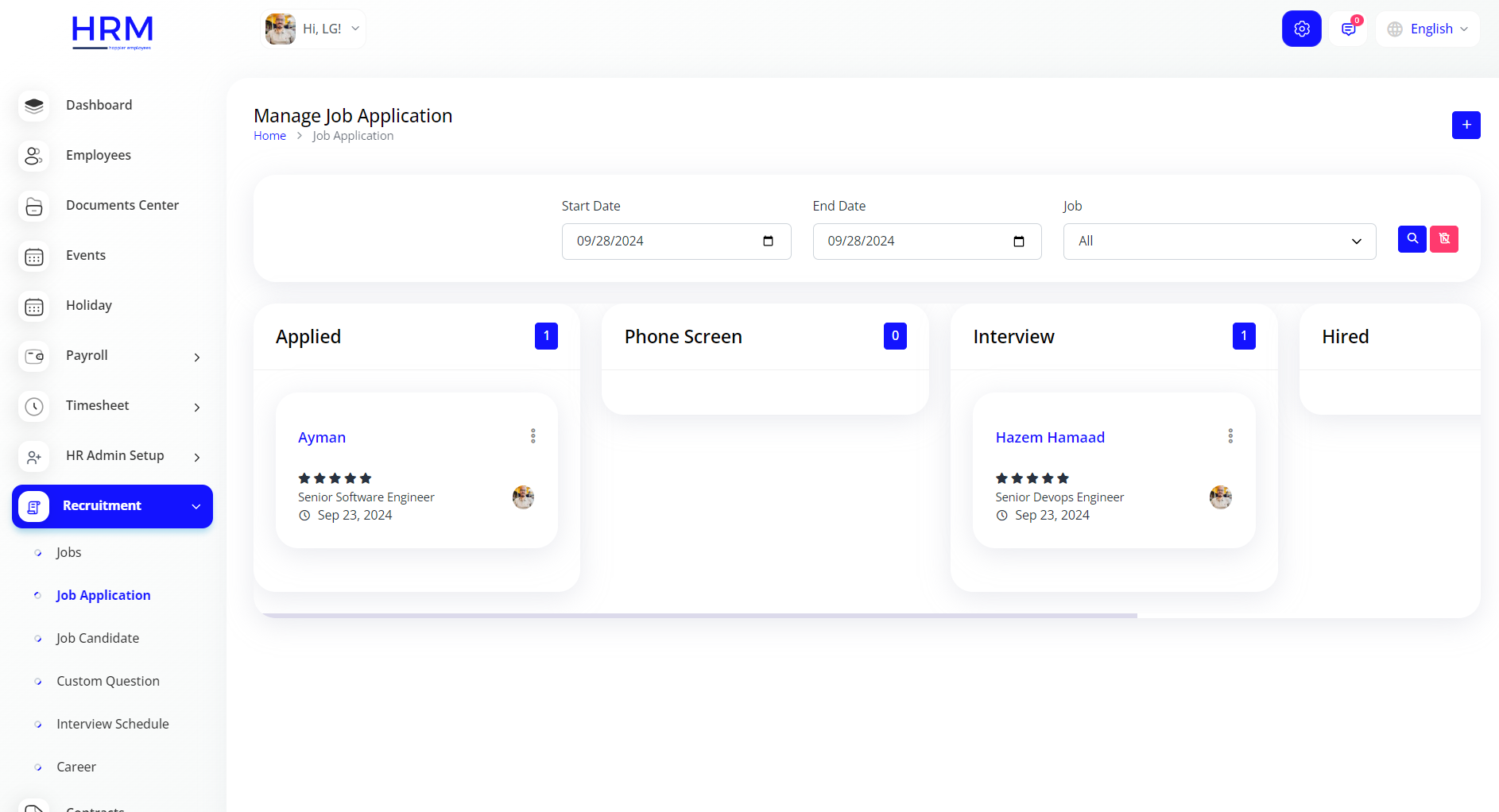Open the settings gear icon in header

click(x=1301, y=29)
